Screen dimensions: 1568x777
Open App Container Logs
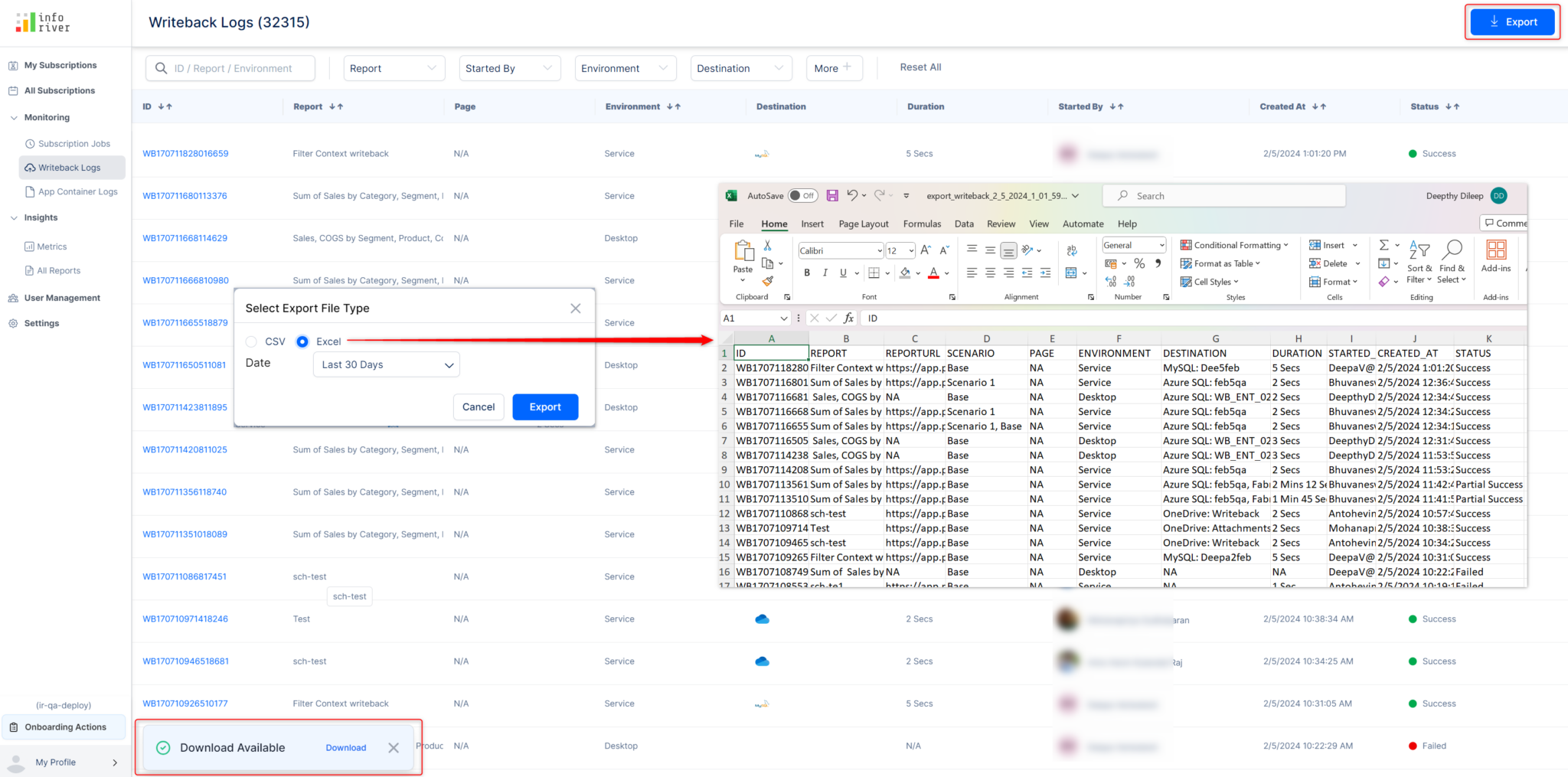coord(79,191)
